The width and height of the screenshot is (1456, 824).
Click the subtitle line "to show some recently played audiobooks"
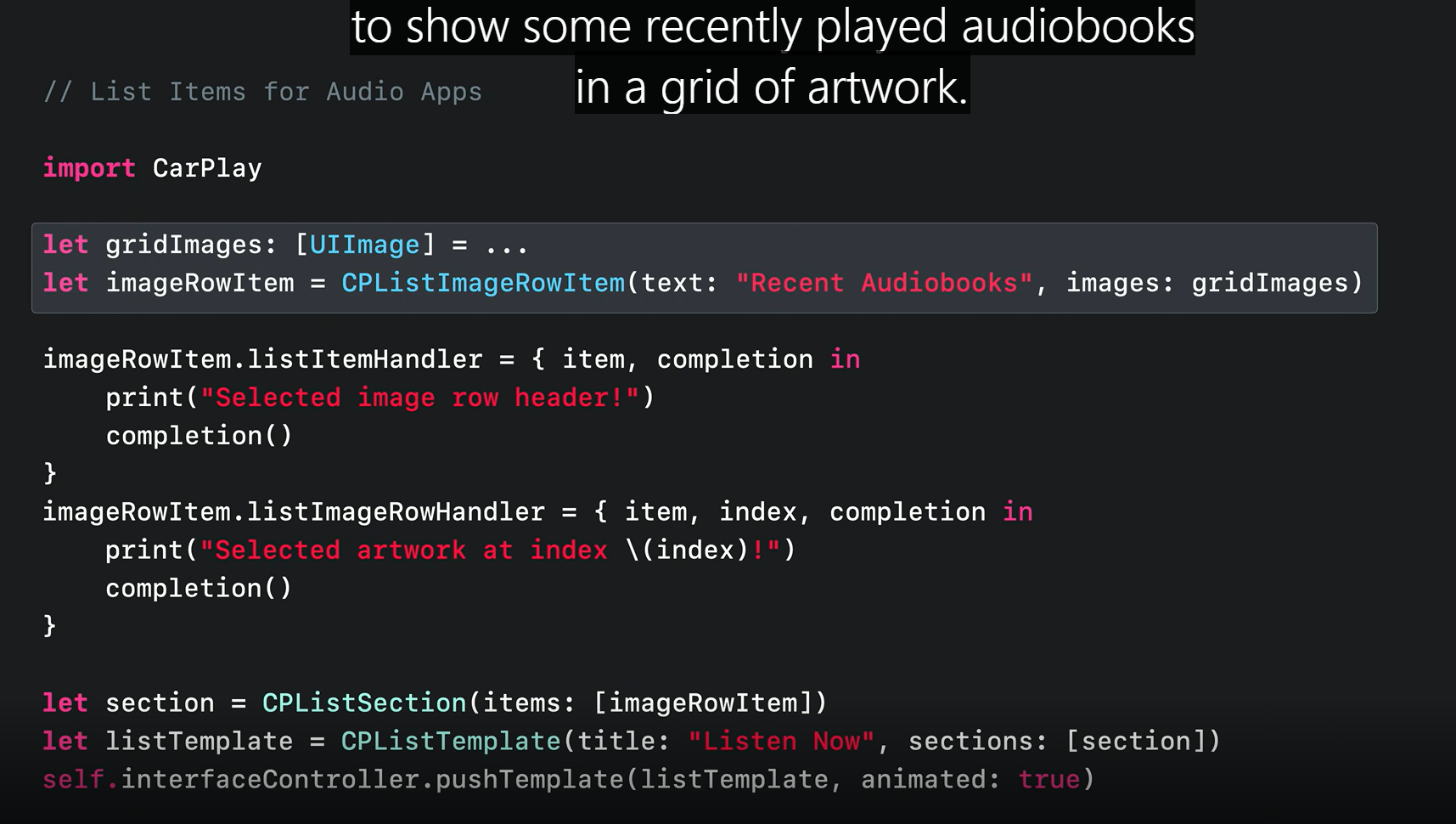(773, 27)
